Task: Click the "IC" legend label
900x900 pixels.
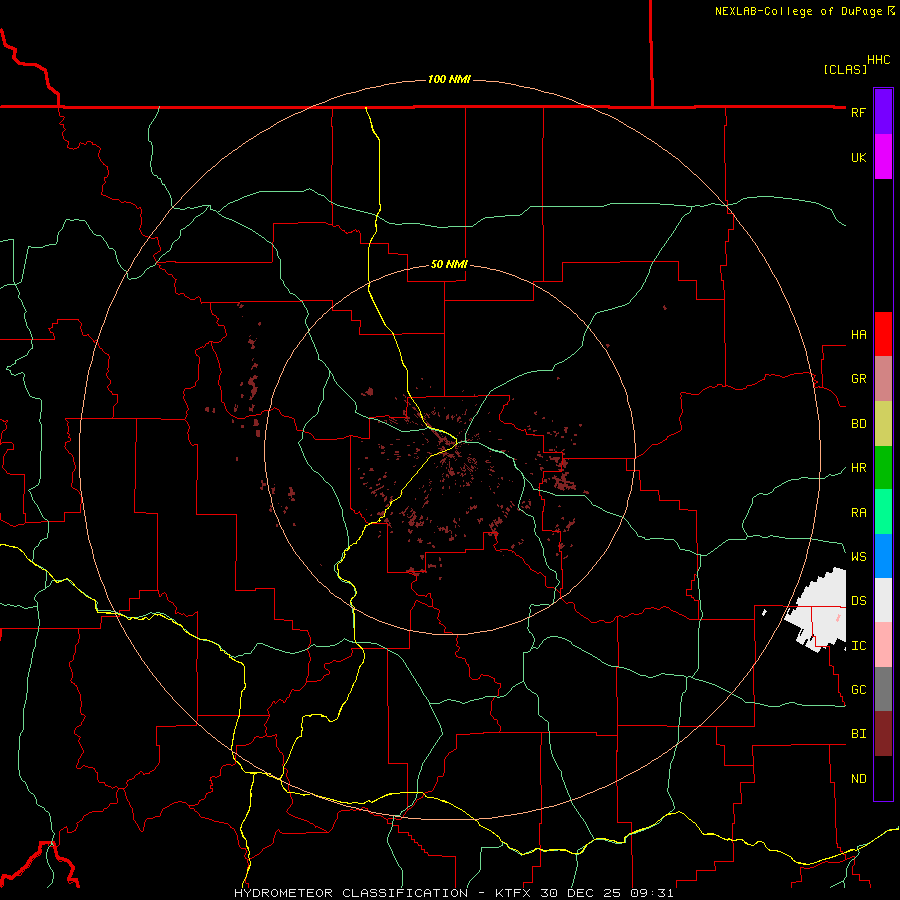Action: [858, 646]
